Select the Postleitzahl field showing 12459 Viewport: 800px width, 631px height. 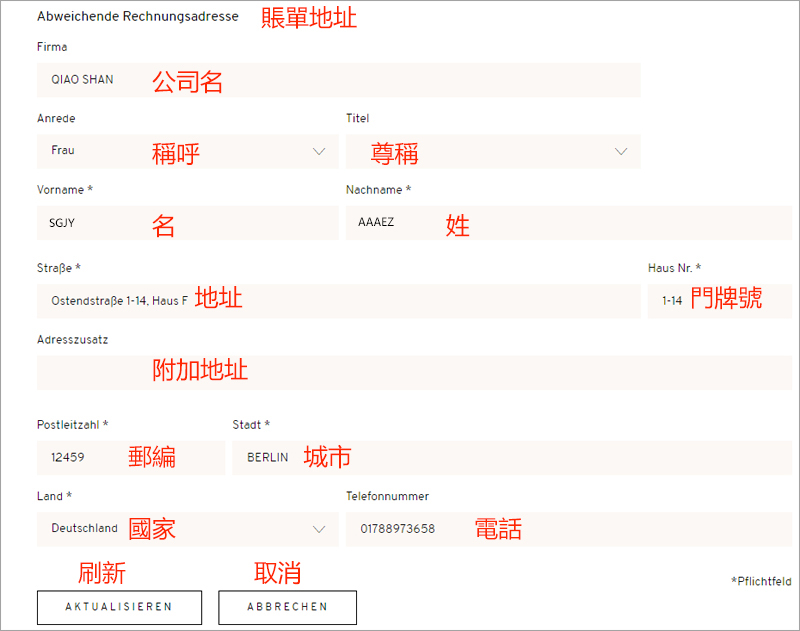coord(130,458)
